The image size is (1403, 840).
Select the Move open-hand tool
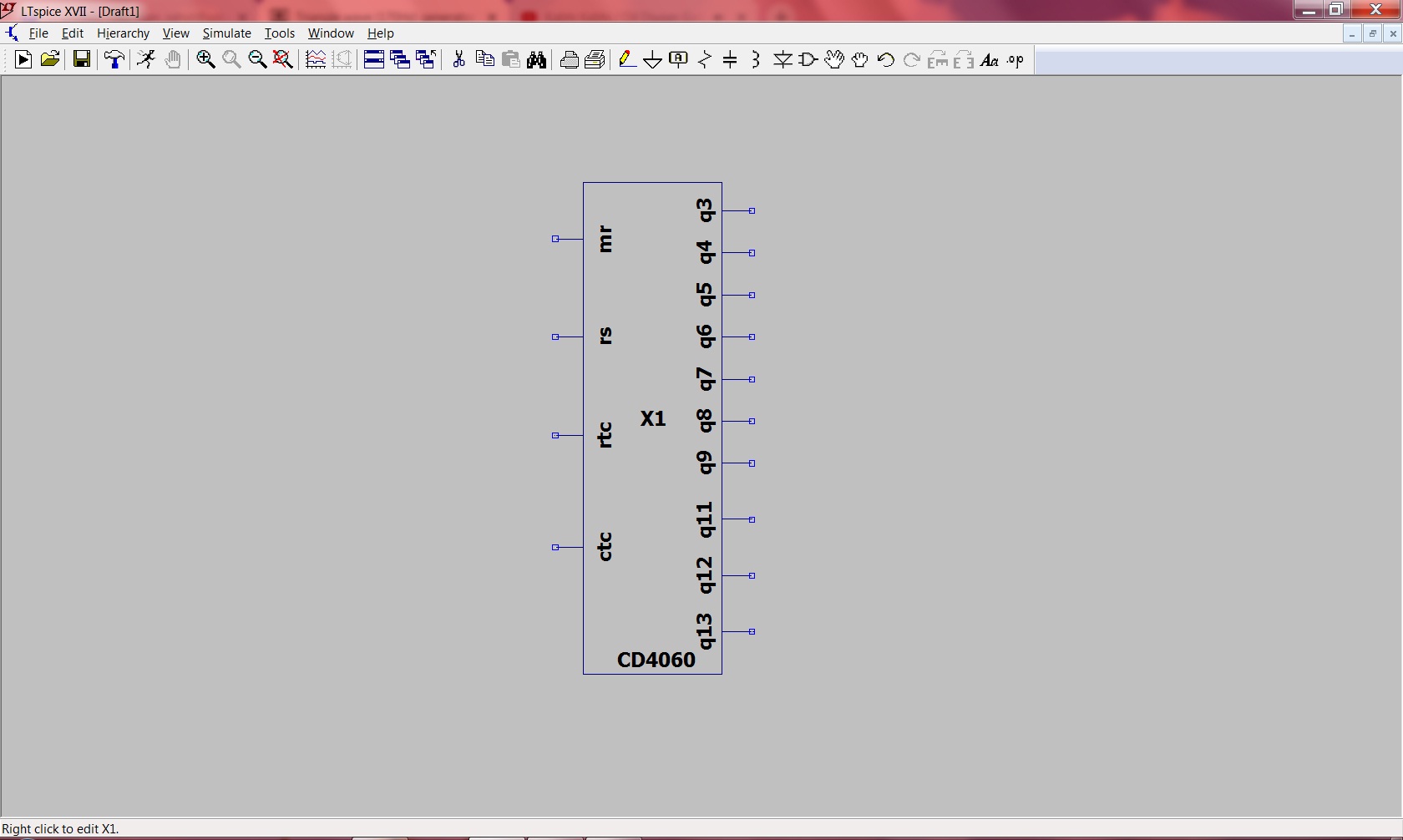833,59
